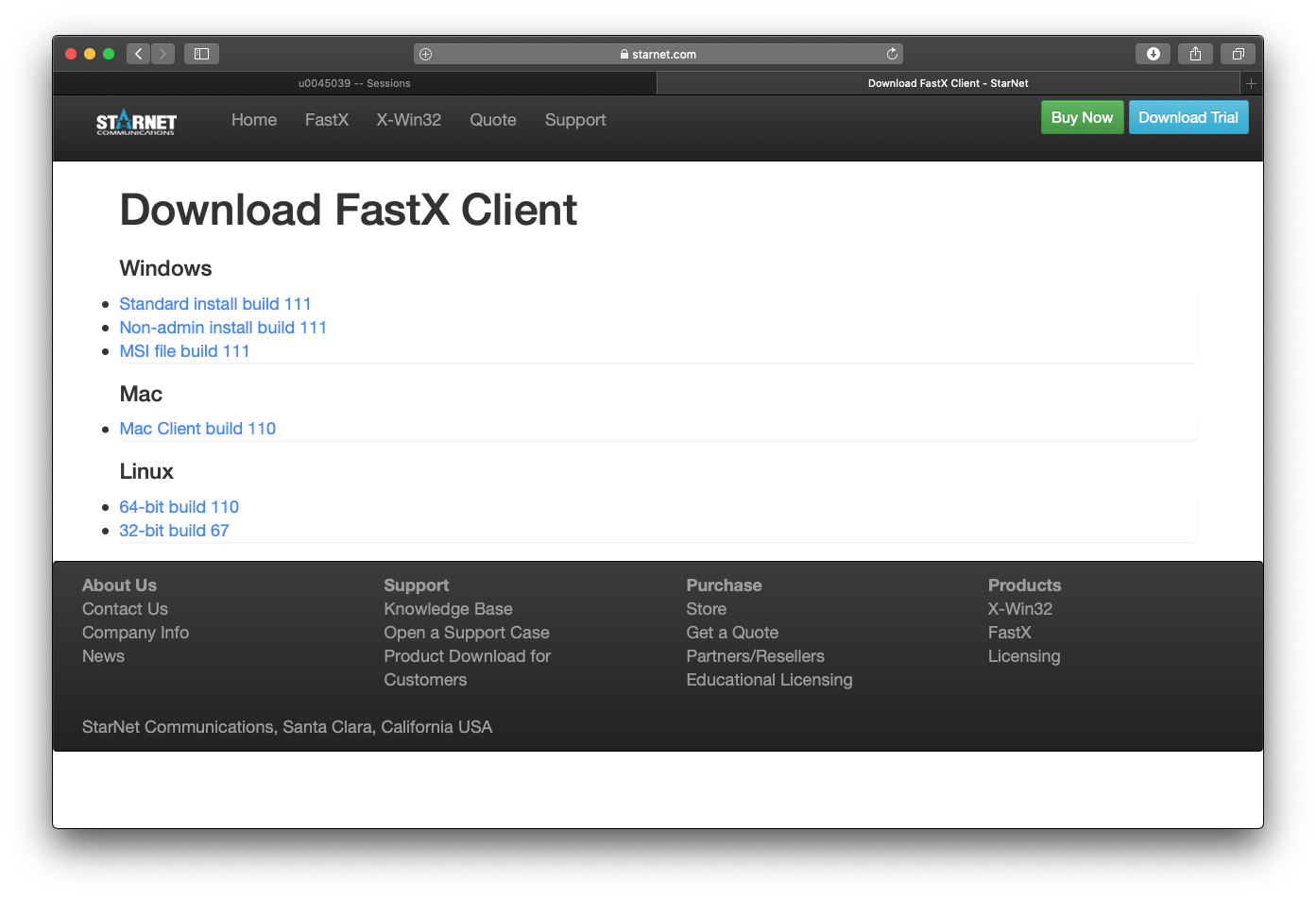
Task: Click the Download FastX Client page heading
Action: pyautogui.click(x=348, y=210)
